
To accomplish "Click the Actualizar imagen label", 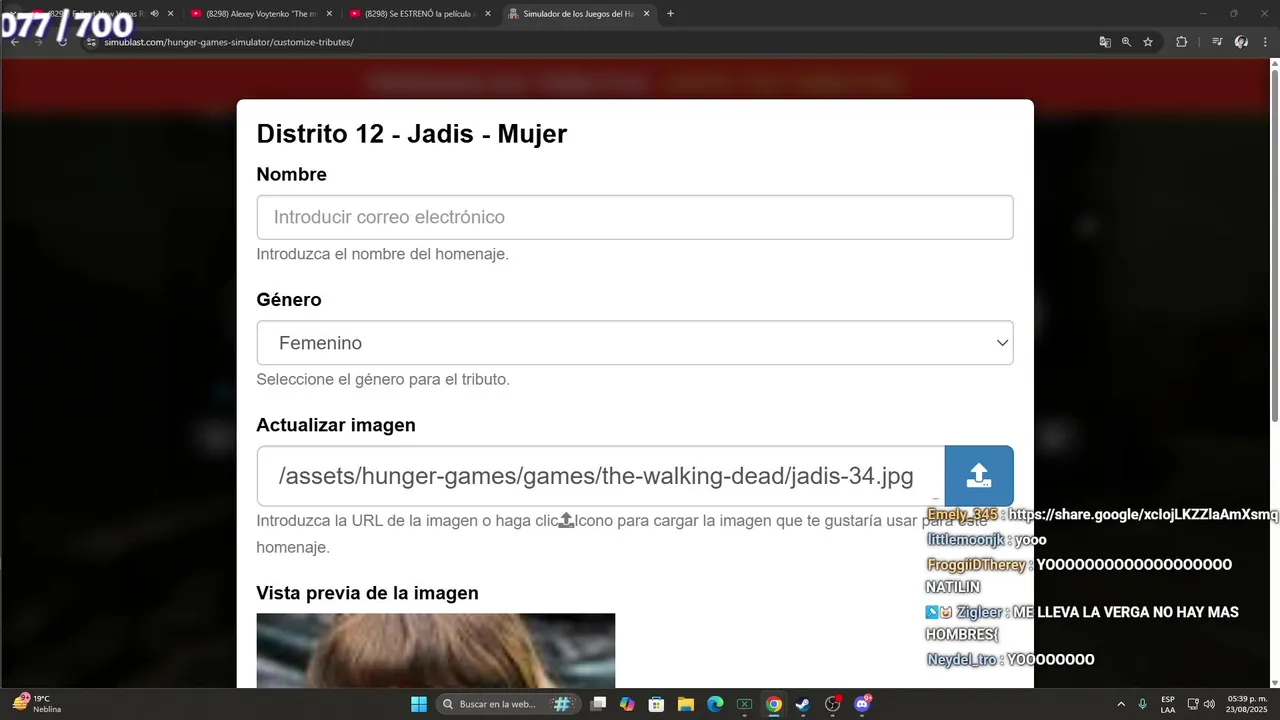I will 336,425.
